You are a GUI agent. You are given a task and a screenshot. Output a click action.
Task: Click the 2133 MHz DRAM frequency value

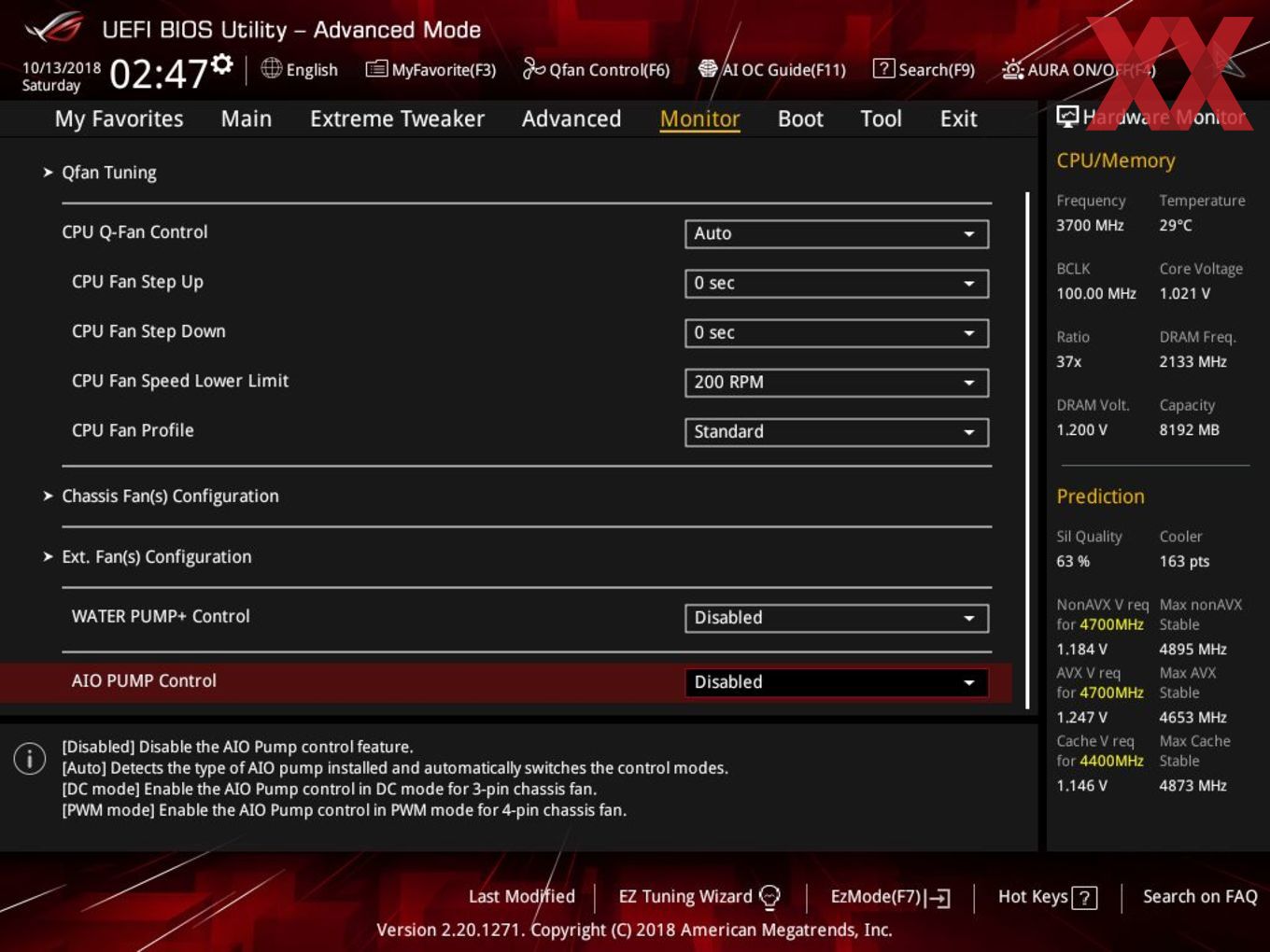click(1192, 361)
